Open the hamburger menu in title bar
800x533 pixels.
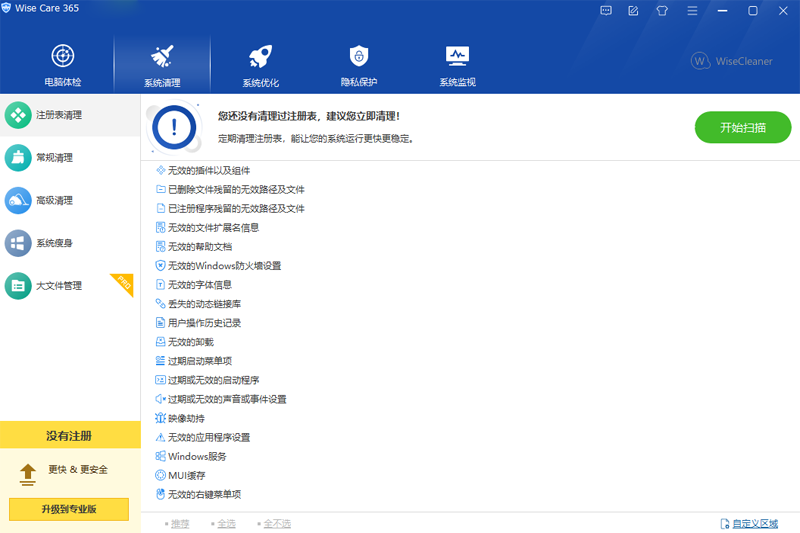tap(689, 11)
